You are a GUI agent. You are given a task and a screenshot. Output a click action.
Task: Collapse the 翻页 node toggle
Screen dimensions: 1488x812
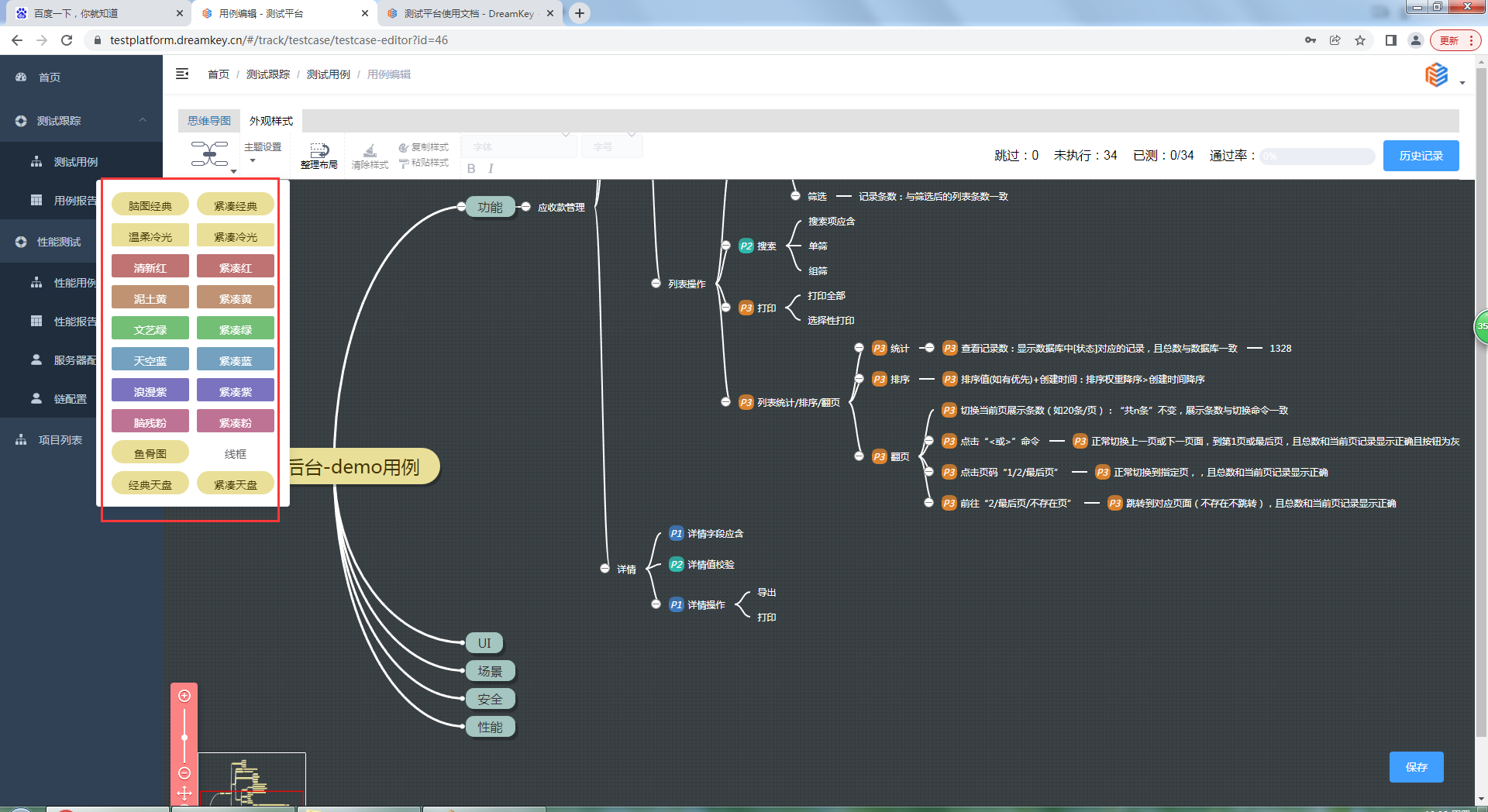[859, 456]
